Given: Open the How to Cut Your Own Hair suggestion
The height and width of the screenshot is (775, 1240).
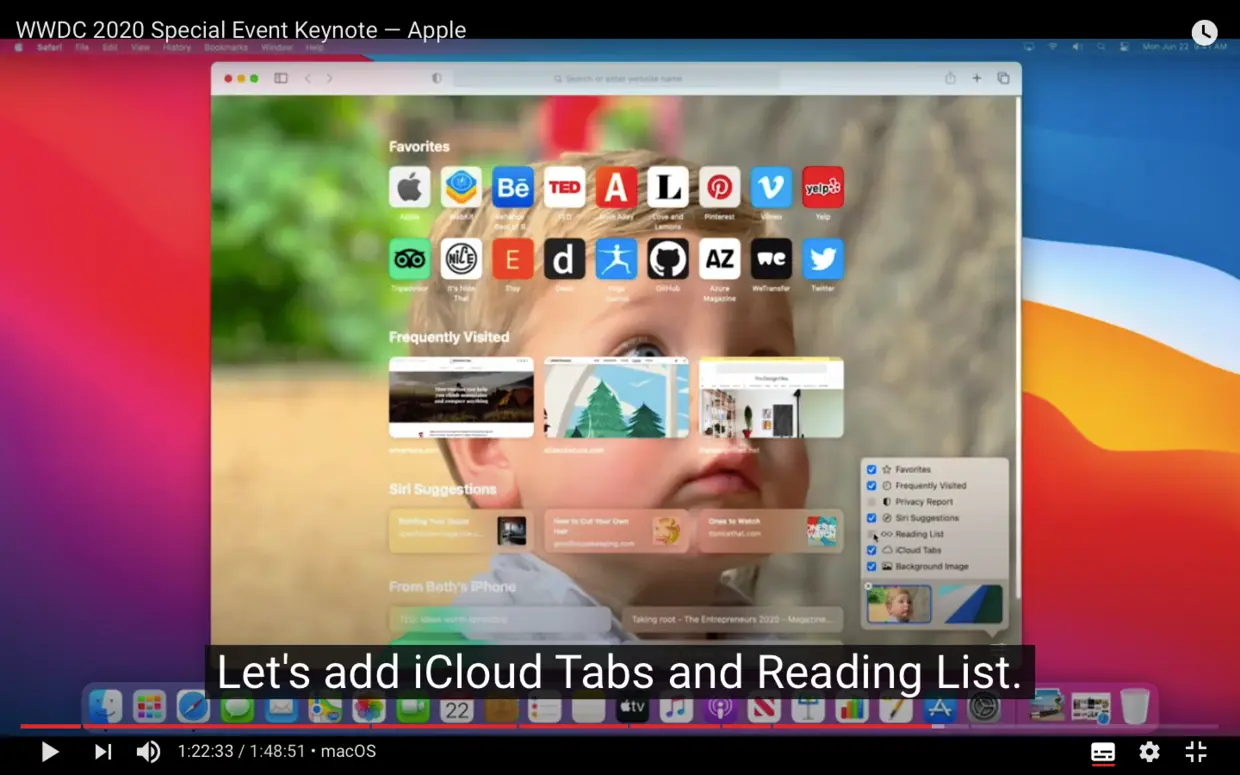Looking at the screenshot, I should 616,531.
